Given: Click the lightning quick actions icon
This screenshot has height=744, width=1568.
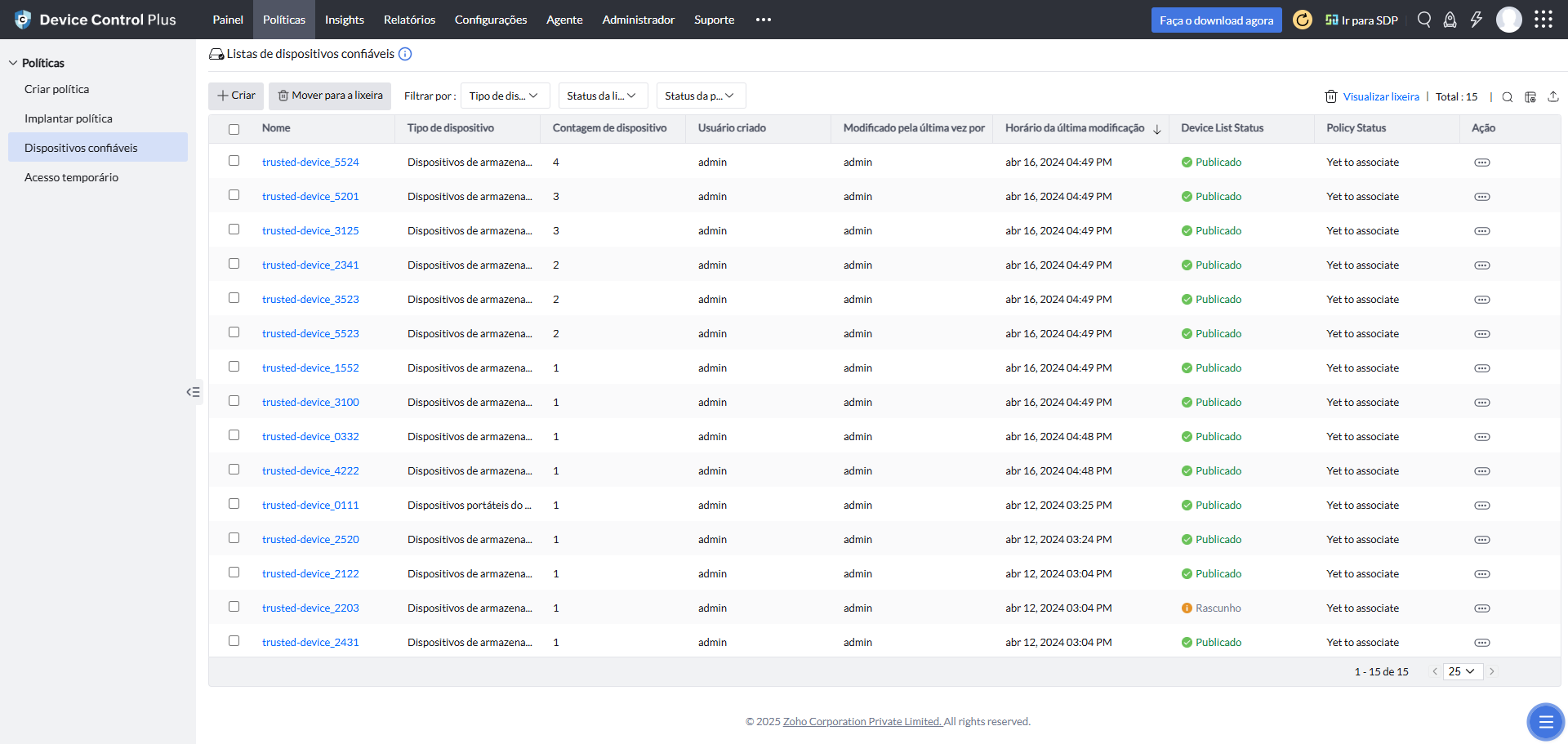Looking at the screenshot, I should click(1476, 20).
